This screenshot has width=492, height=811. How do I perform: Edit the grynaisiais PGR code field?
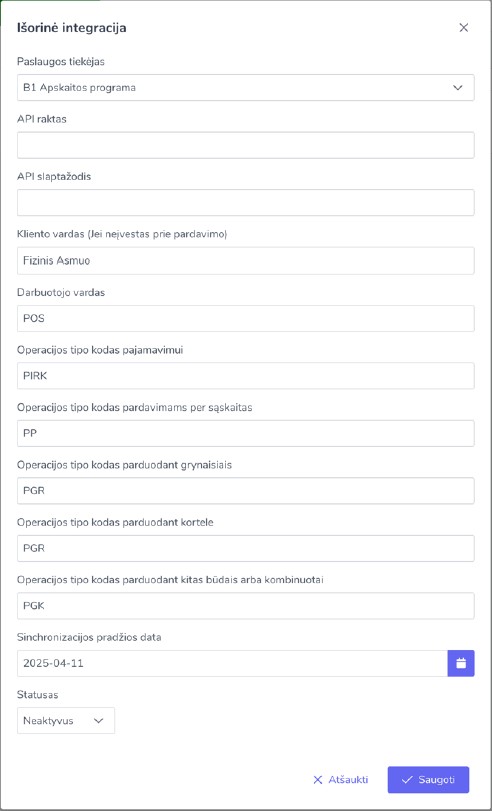pos(246,490)
